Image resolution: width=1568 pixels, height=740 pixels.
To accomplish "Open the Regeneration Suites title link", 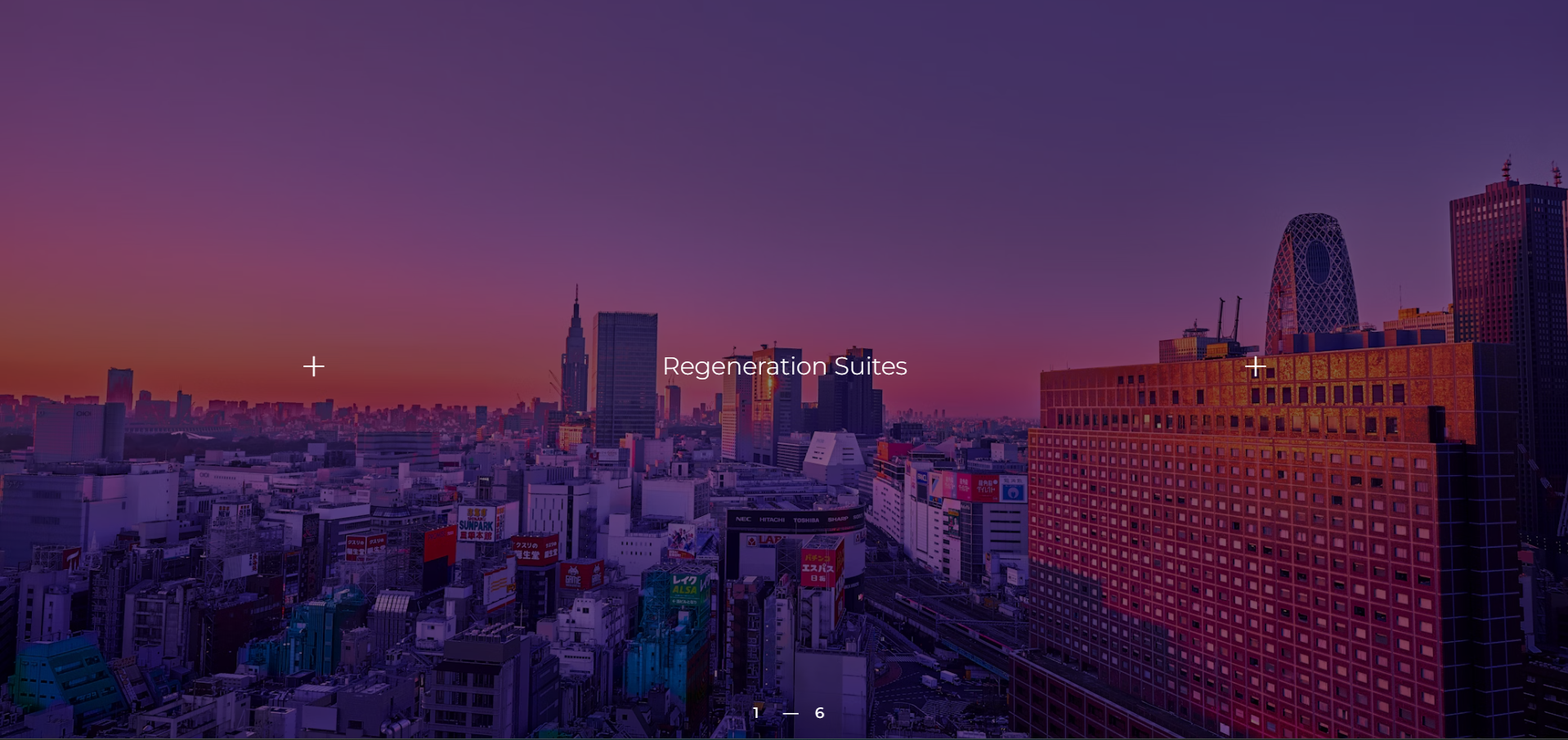I will coord(784,366).
